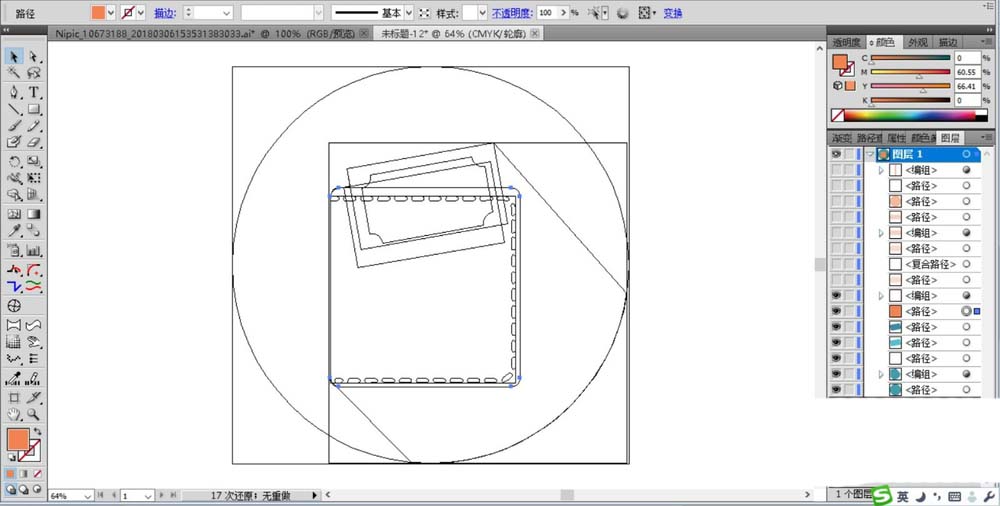Open fill color dropdown in control bar
The image size is (1000, 506).
coord(111,13)
